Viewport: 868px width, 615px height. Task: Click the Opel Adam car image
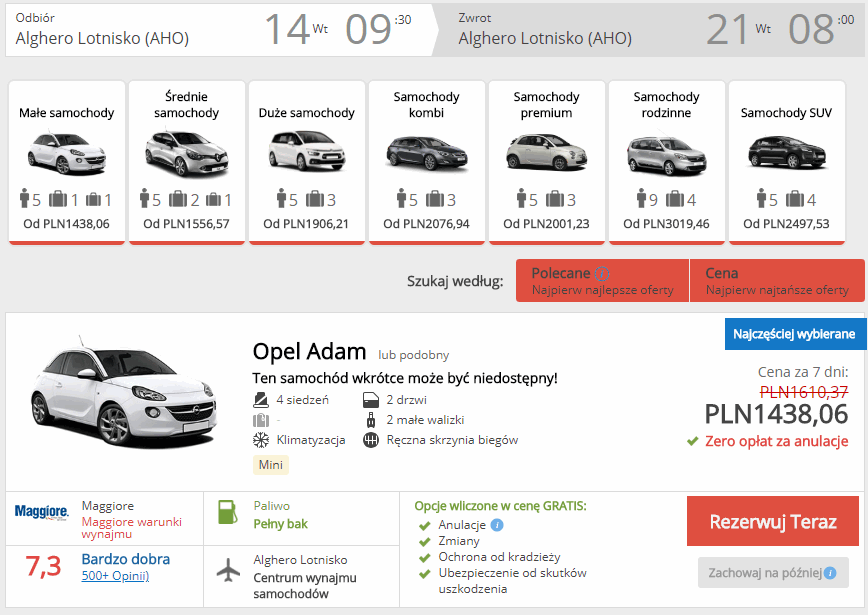pos(123,391)
